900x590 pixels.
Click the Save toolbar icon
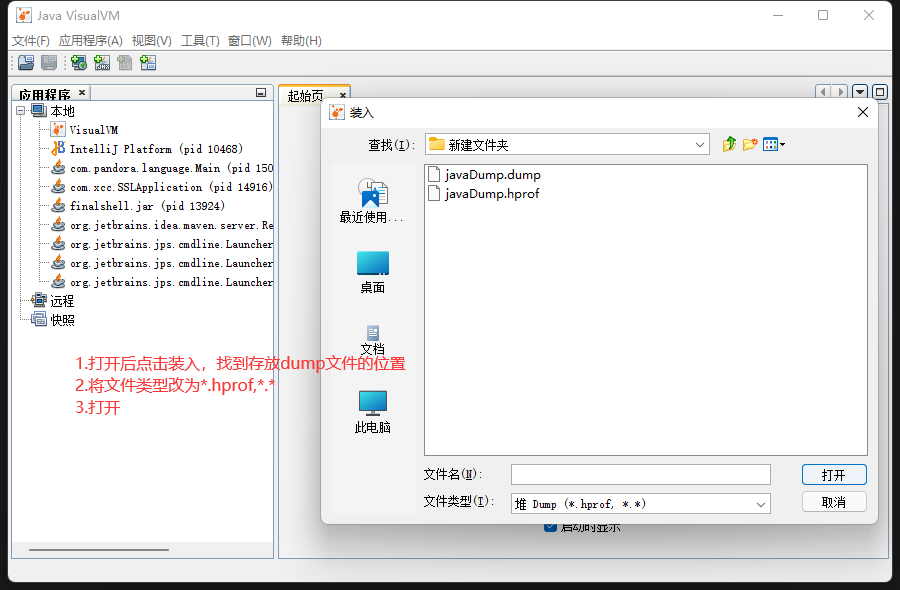(49, 63)
